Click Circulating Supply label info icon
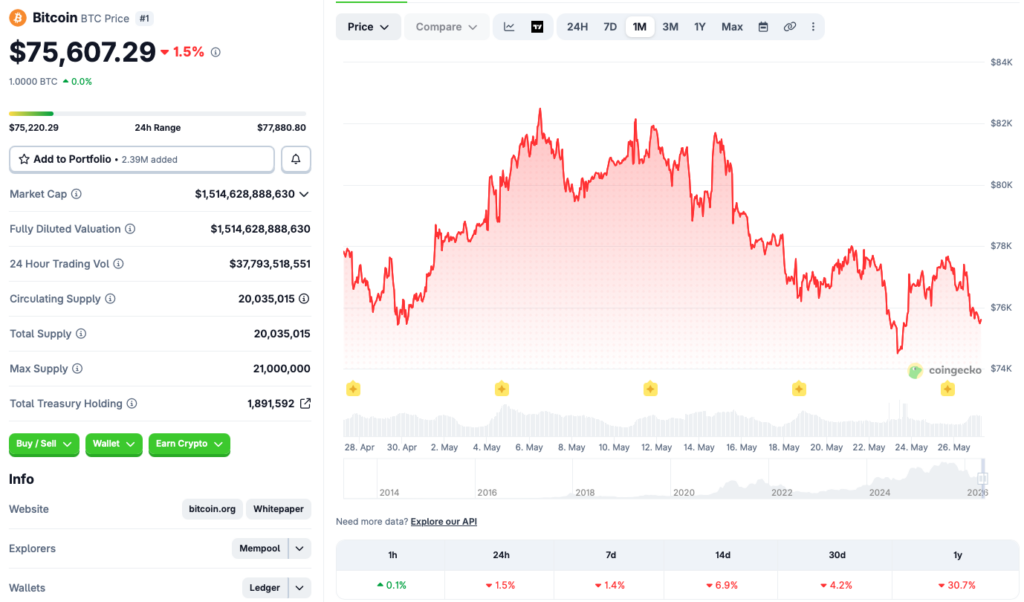The height and width of the screenshot is (602, 1024). [110, 299]
